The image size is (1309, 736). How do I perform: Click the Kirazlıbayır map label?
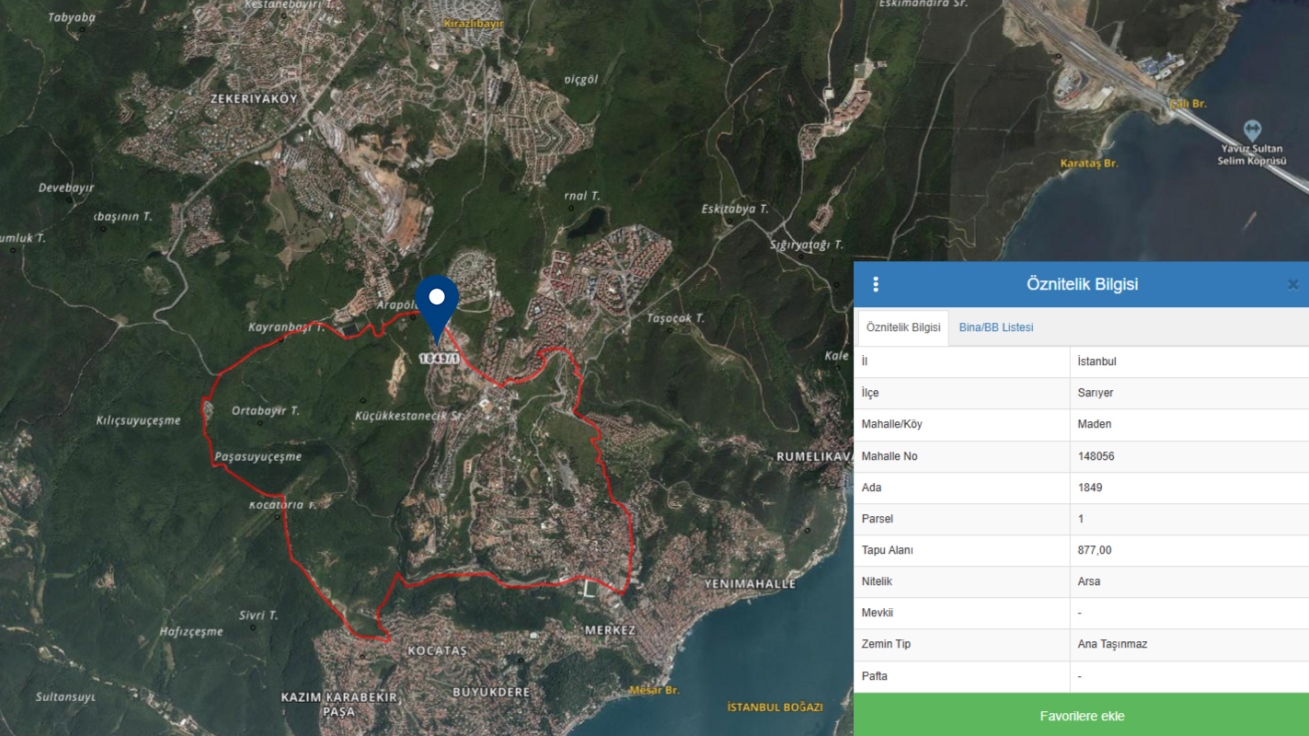pyautogui.click(x=474, y=23)
